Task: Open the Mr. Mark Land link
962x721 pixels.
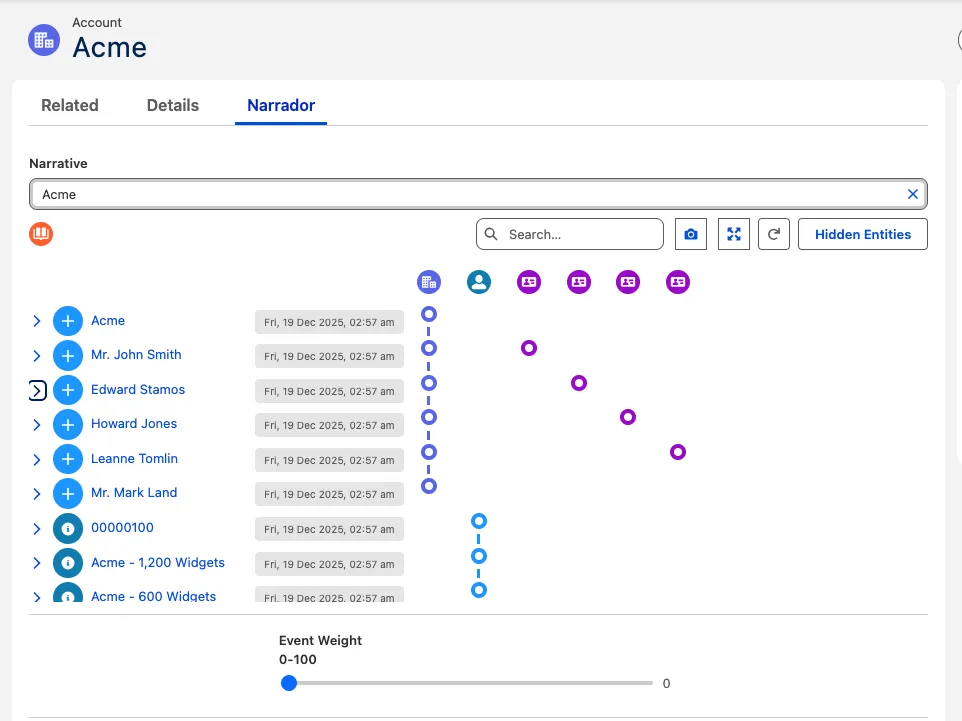Action: click(x=134, y=493)
